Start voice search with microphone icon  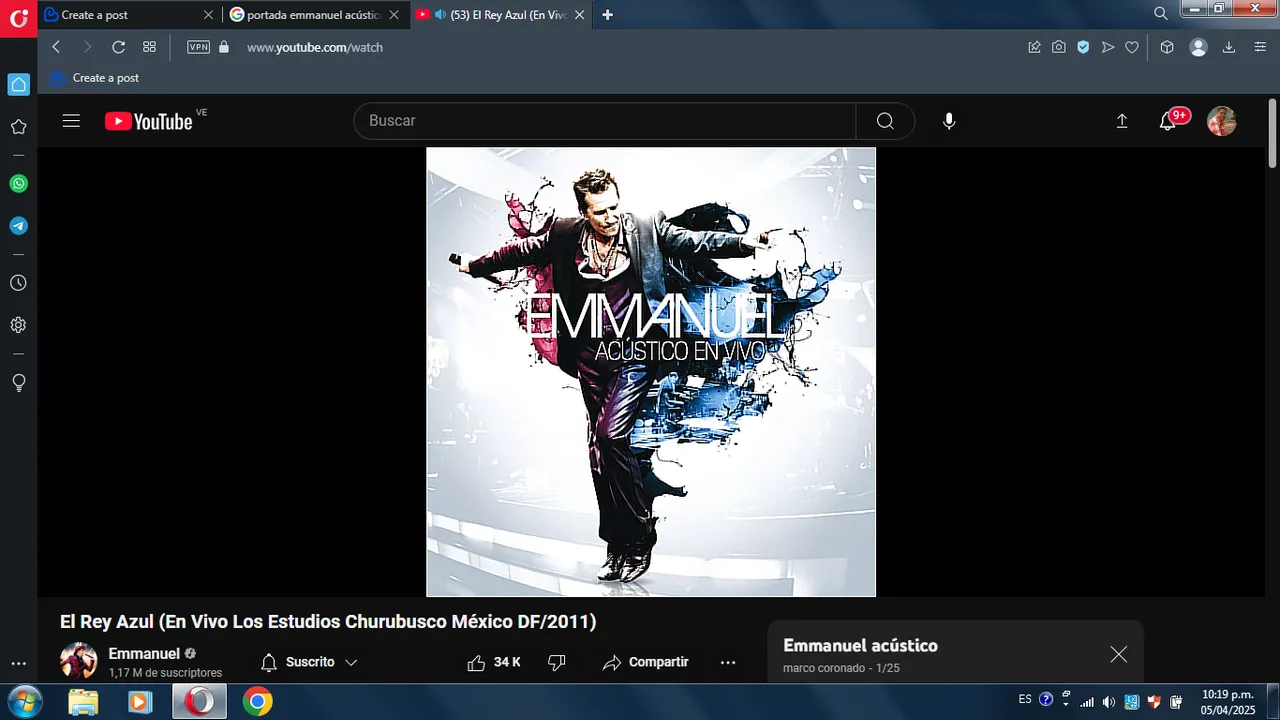click(x=949, y=121)
